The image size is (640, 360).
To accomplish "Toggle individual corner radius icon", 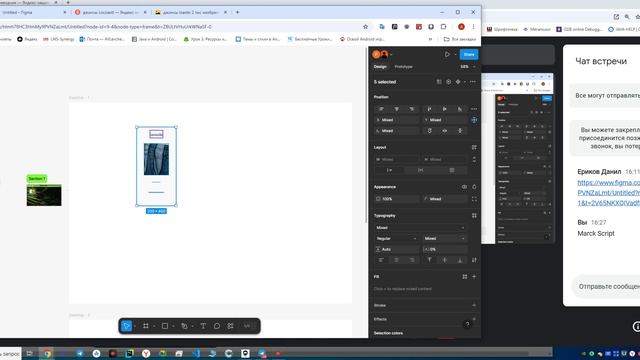I will 474,199.
